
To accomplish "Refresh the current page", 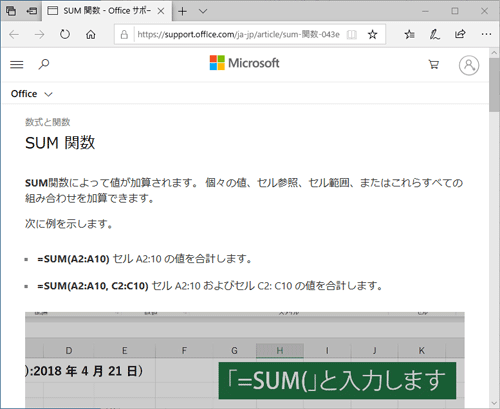I will click(x=65, y=34).
